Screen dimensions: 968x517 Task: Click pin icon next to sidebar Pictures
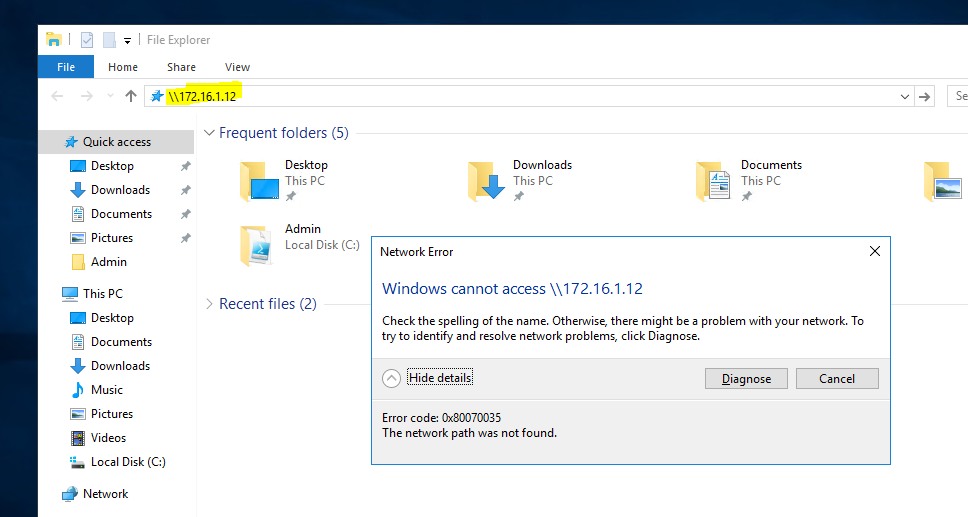pos(185,238)
